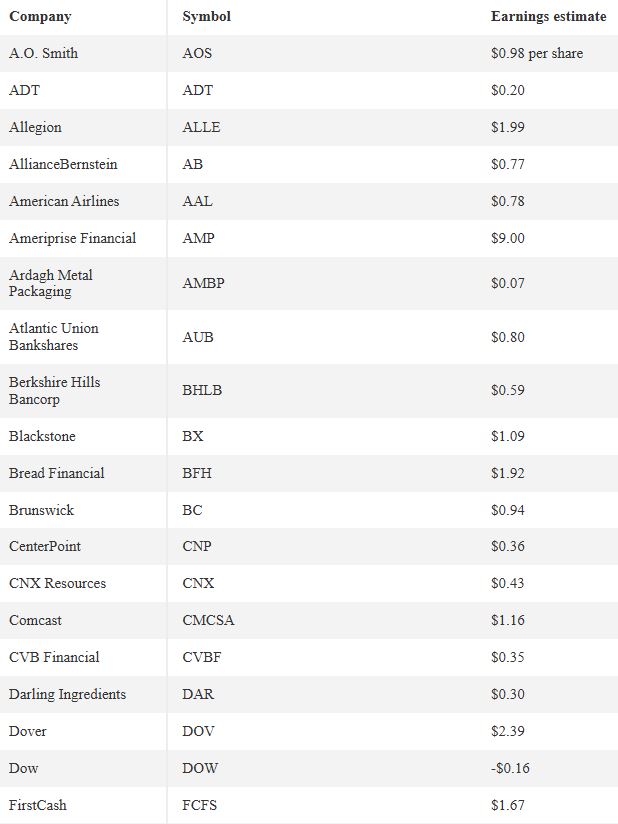The width and height of the screenshot is (618, 824).
Task: Select the Brunswick company name
Action: [42, 510]
